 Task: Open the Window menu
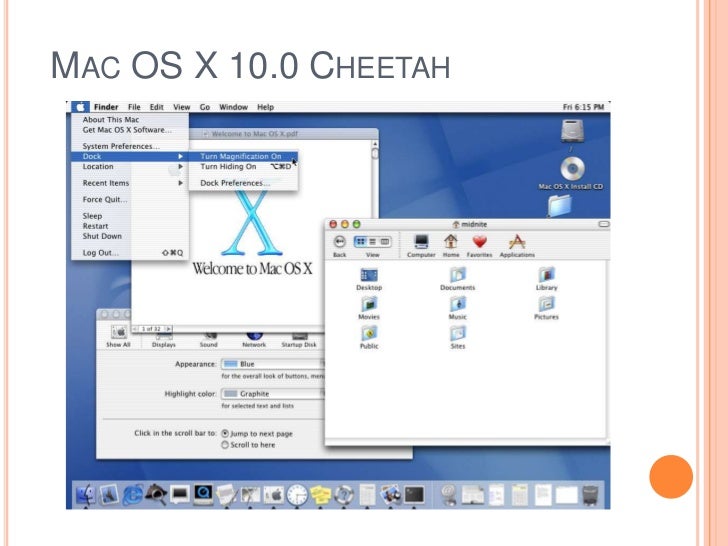234,107
